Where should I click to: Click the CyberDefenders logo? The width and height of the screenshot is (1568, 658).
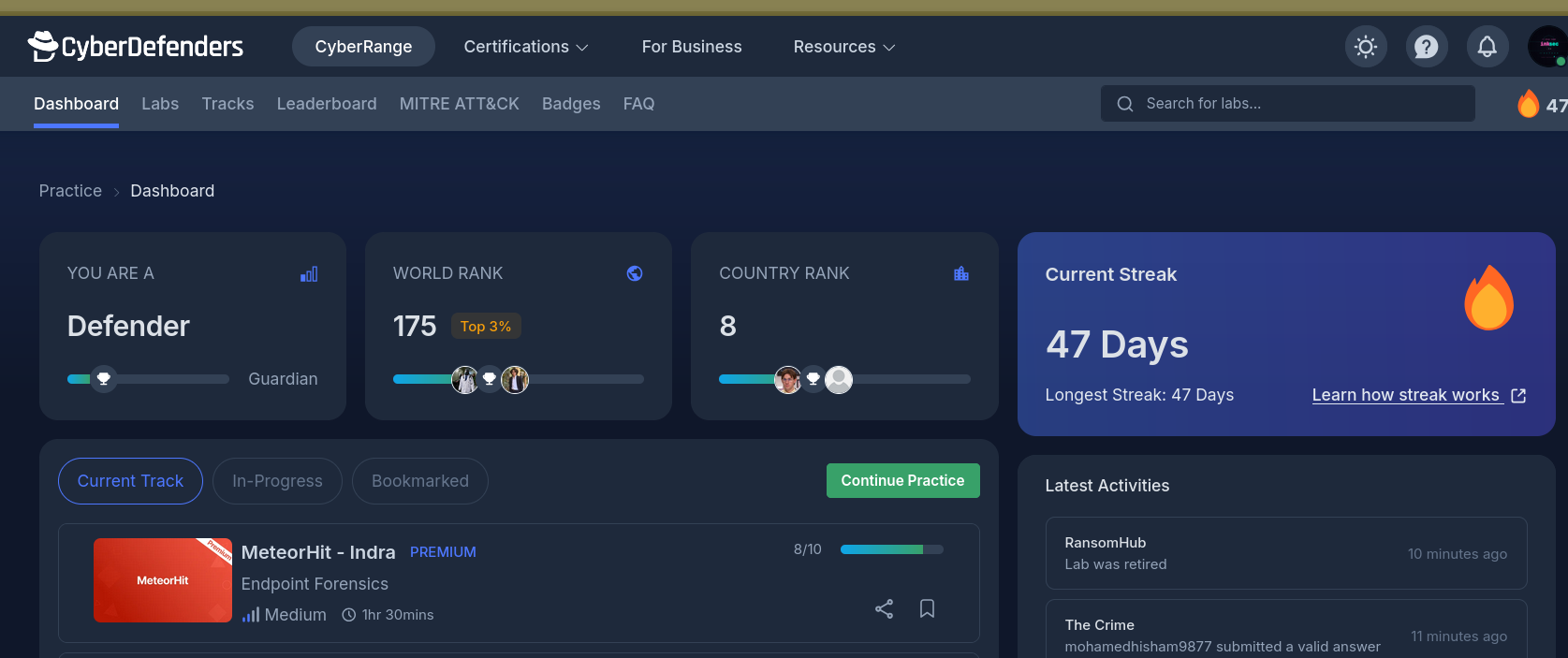point(136,46)
